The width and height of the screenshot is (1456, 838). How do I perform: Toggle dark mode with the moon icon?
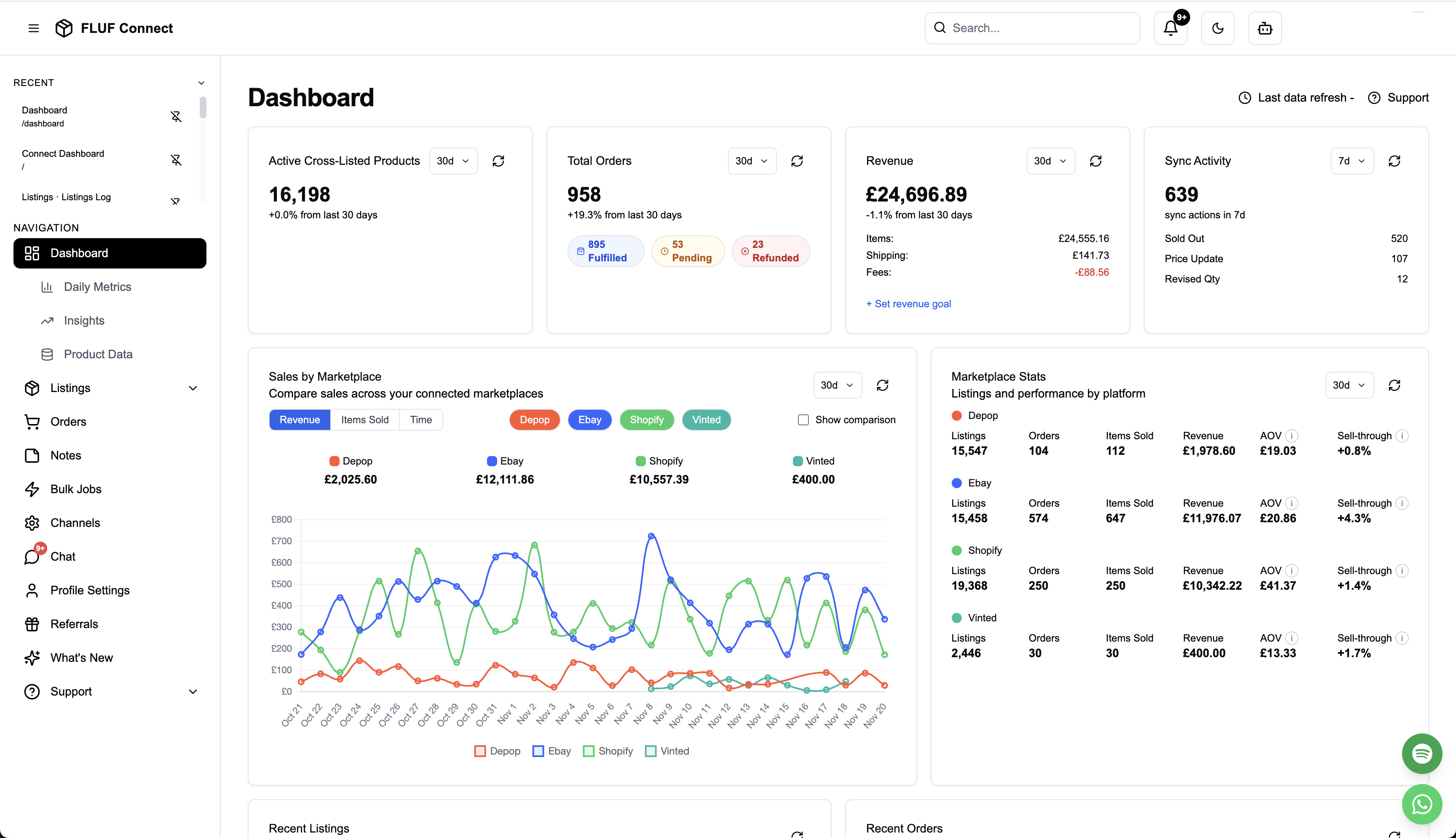pyautogui.click(x=1218, y=28)
